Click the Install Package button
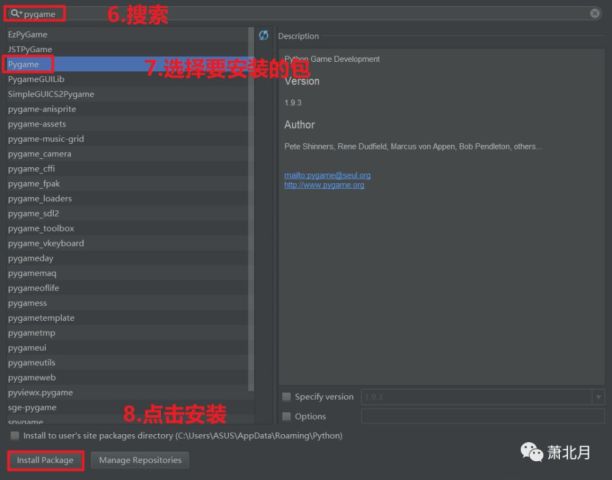The height and width of the screenshot is (480, 612). tap(45, 460)
